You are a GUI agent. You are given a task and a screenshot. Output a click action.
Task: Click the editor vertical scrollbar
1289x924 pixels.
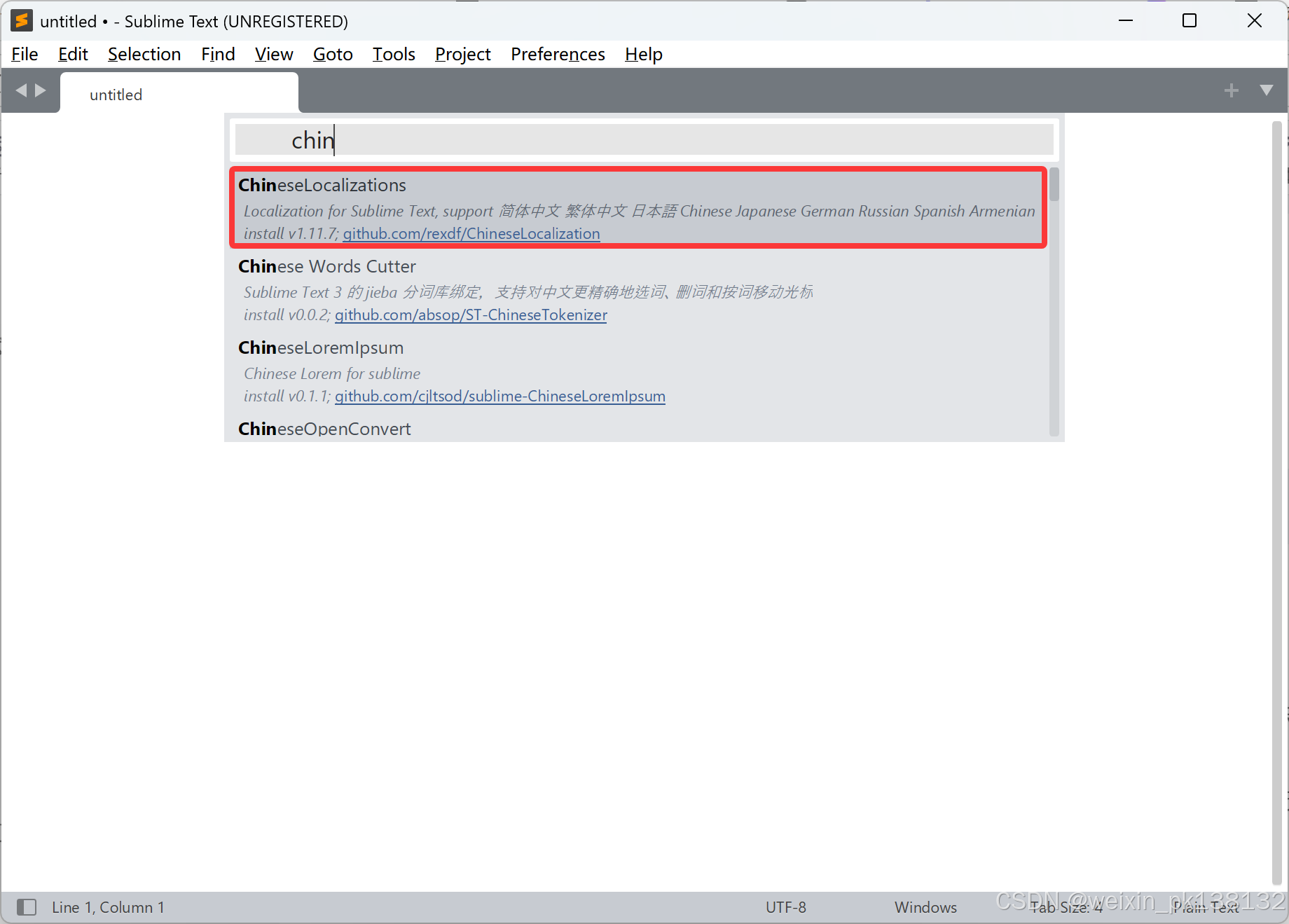(x=1276, y=503)
